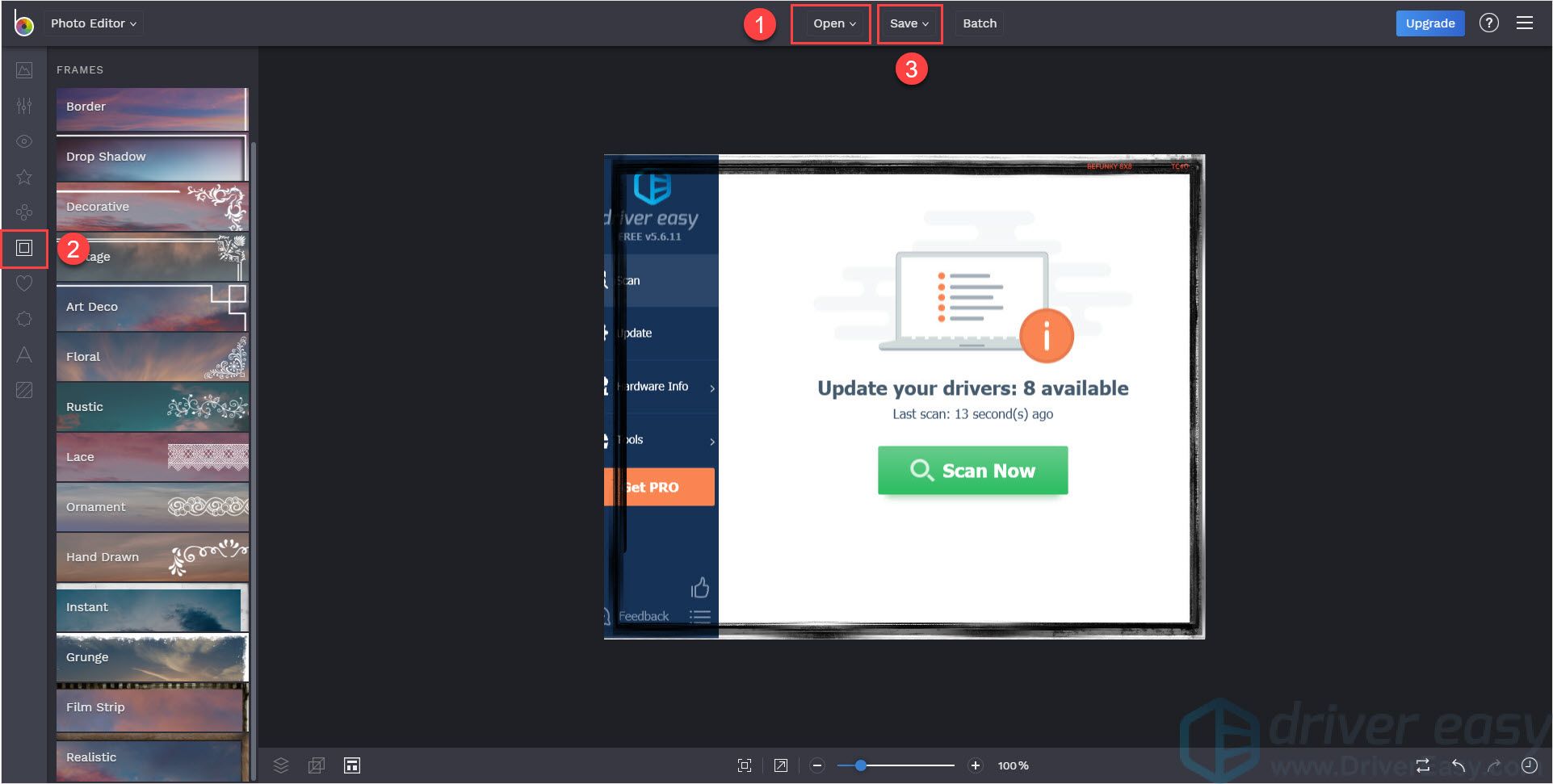Open the Overlays heart icon
Screen dimensions: 1553x784
click(24, 283)
